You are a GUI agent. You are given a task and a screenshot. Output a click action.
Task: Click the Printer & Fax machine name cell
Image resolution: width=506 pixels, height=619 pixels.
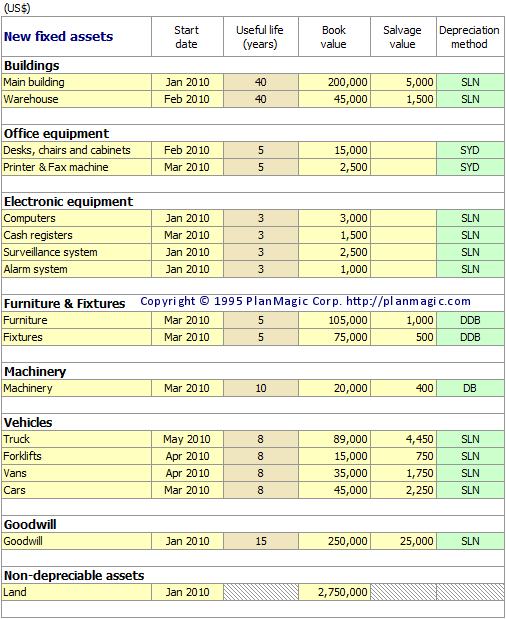[x=77, y=167]
